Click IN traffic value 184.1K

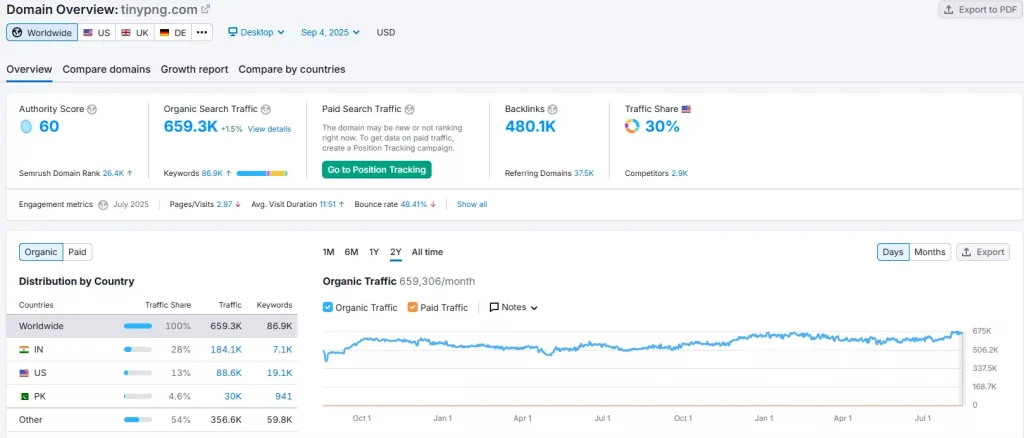click(x=226, y=350)
